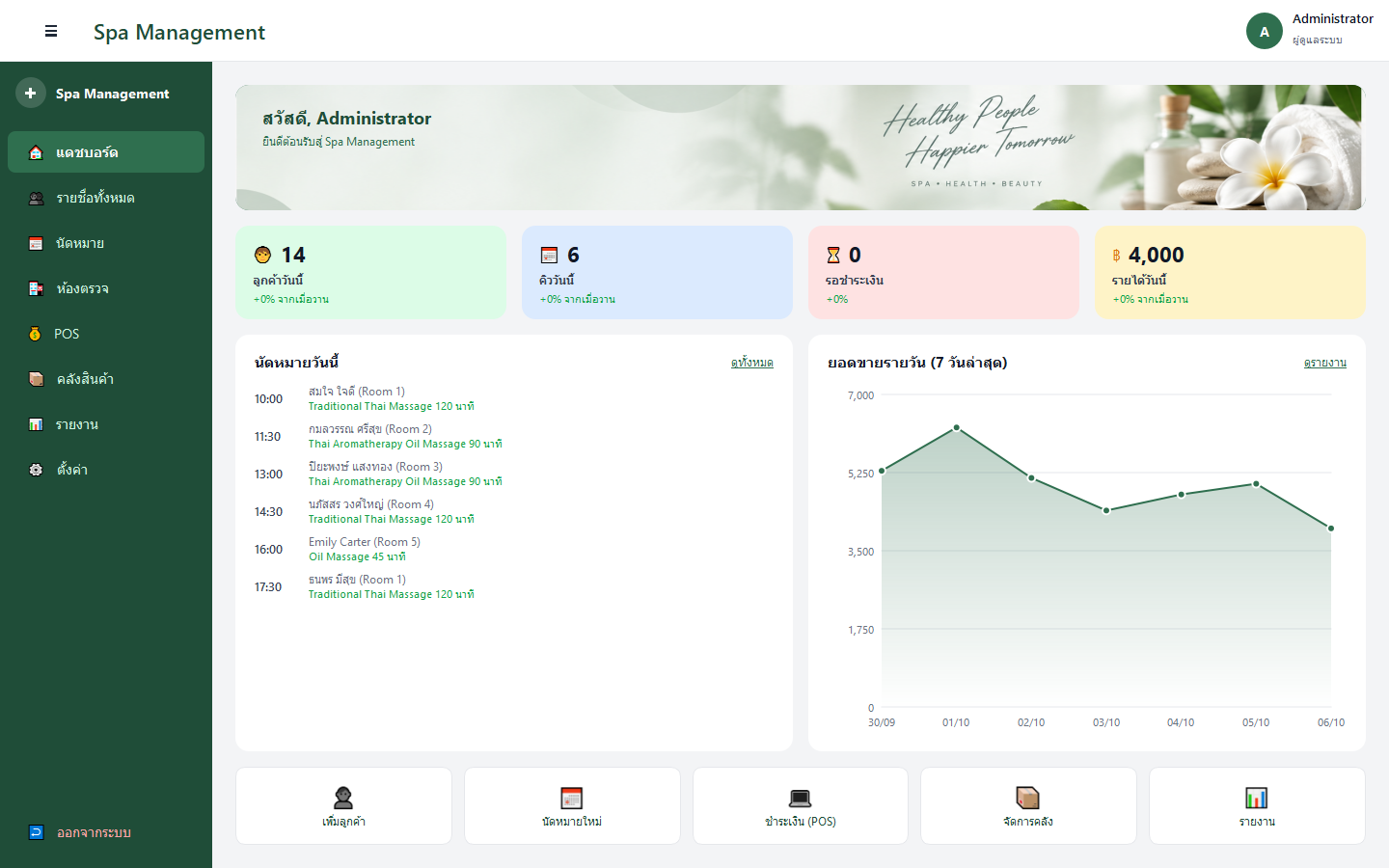The width and height of the screenshot is (1389, 868).
Task: Click the นัดหมายใหม่ quick action button
Action: pos(572,805)
